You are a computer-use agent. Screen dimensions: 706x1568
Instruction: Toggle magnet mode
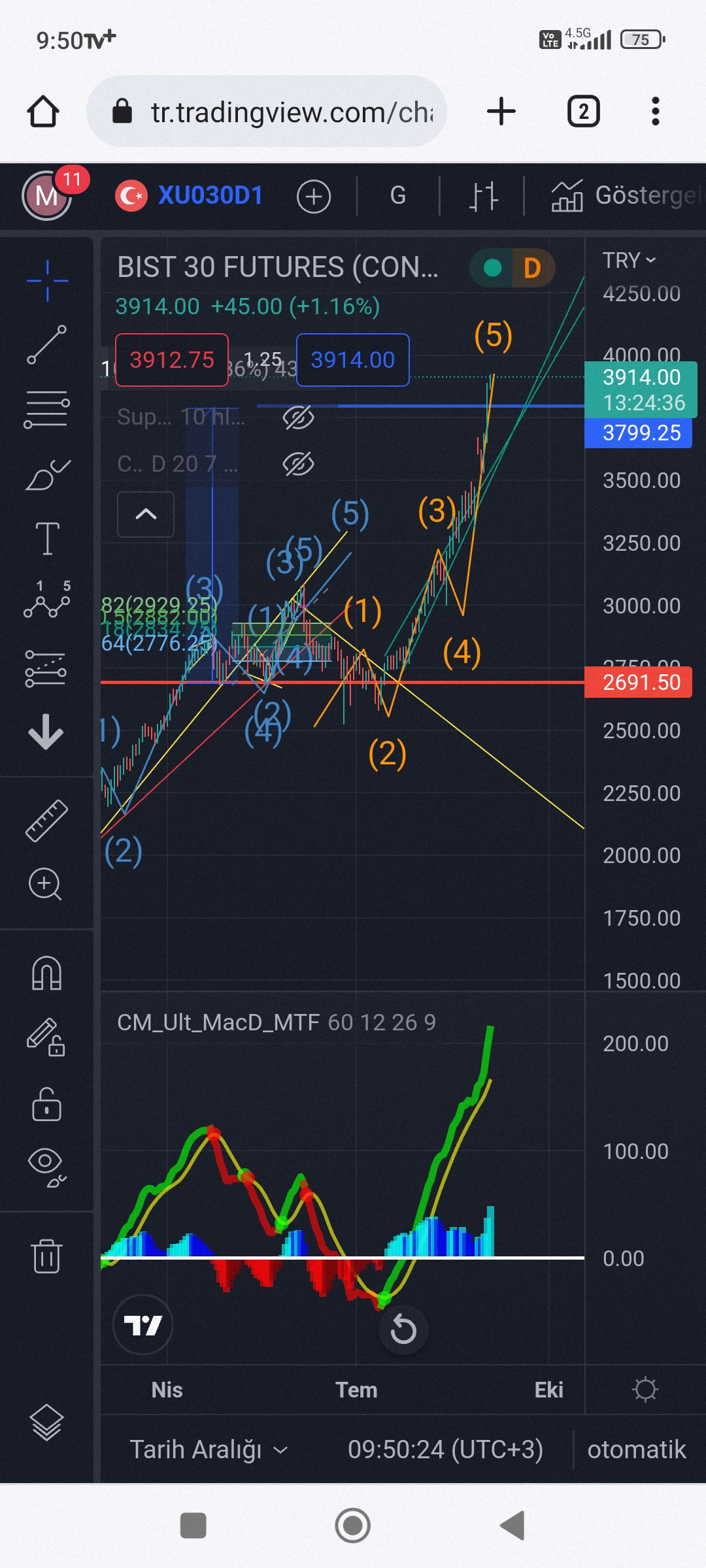click(x=47, y=973)
